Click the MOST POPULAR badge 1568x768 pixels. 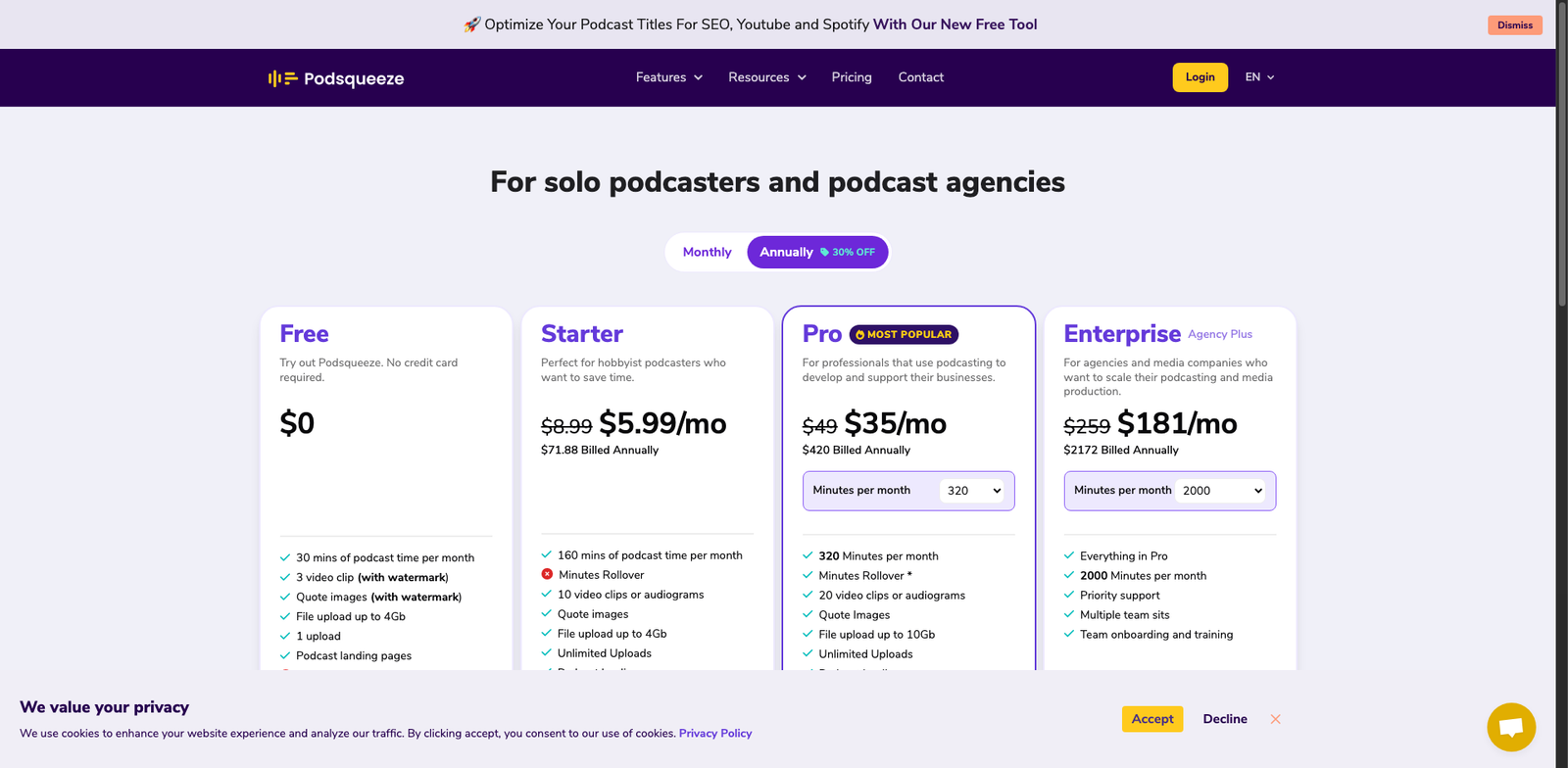tap(904, 335)
